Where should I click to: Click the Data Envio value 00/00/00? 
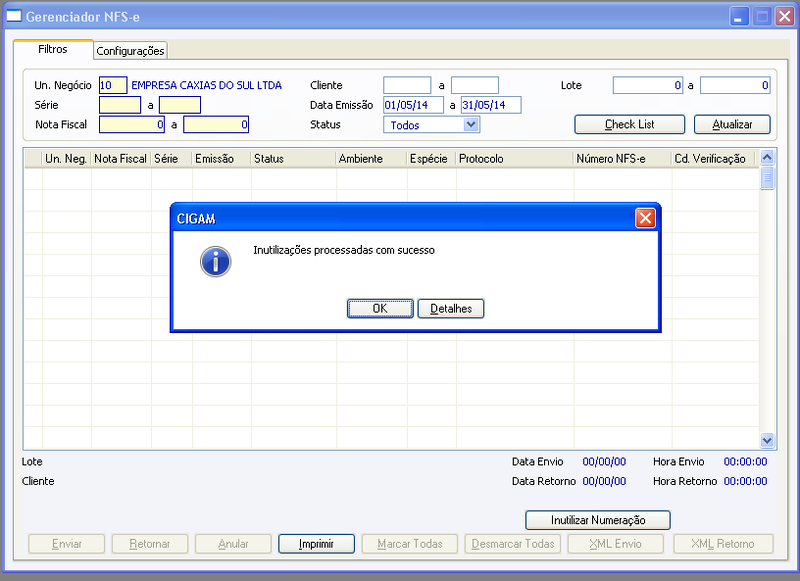coord(604,462)
